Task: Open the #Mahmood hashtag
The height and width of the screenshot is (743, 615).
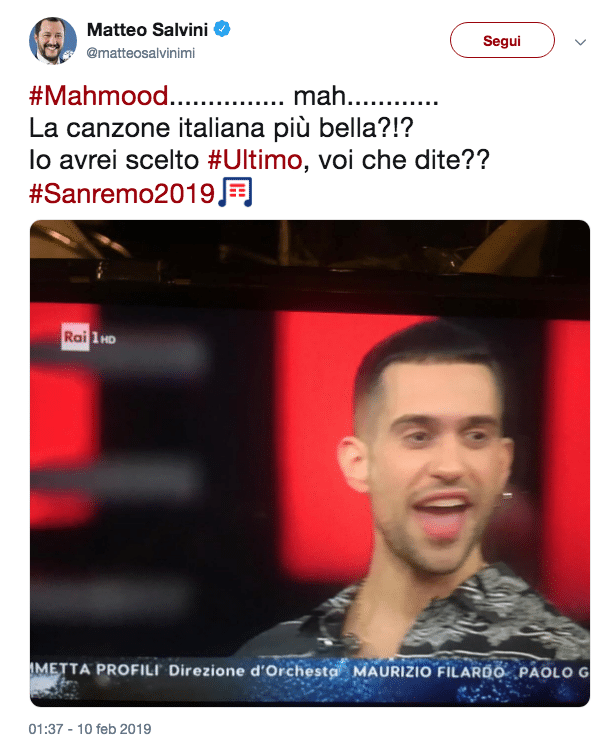Action: pos(99,96)
